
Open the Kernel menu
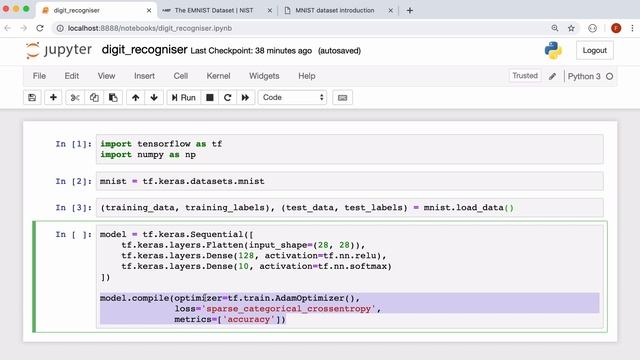coord(218,76)
